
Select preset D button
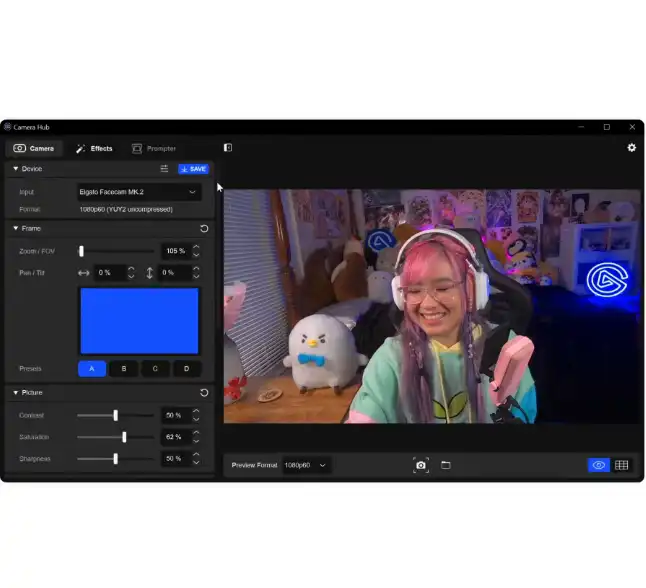(x=187, y=368)
